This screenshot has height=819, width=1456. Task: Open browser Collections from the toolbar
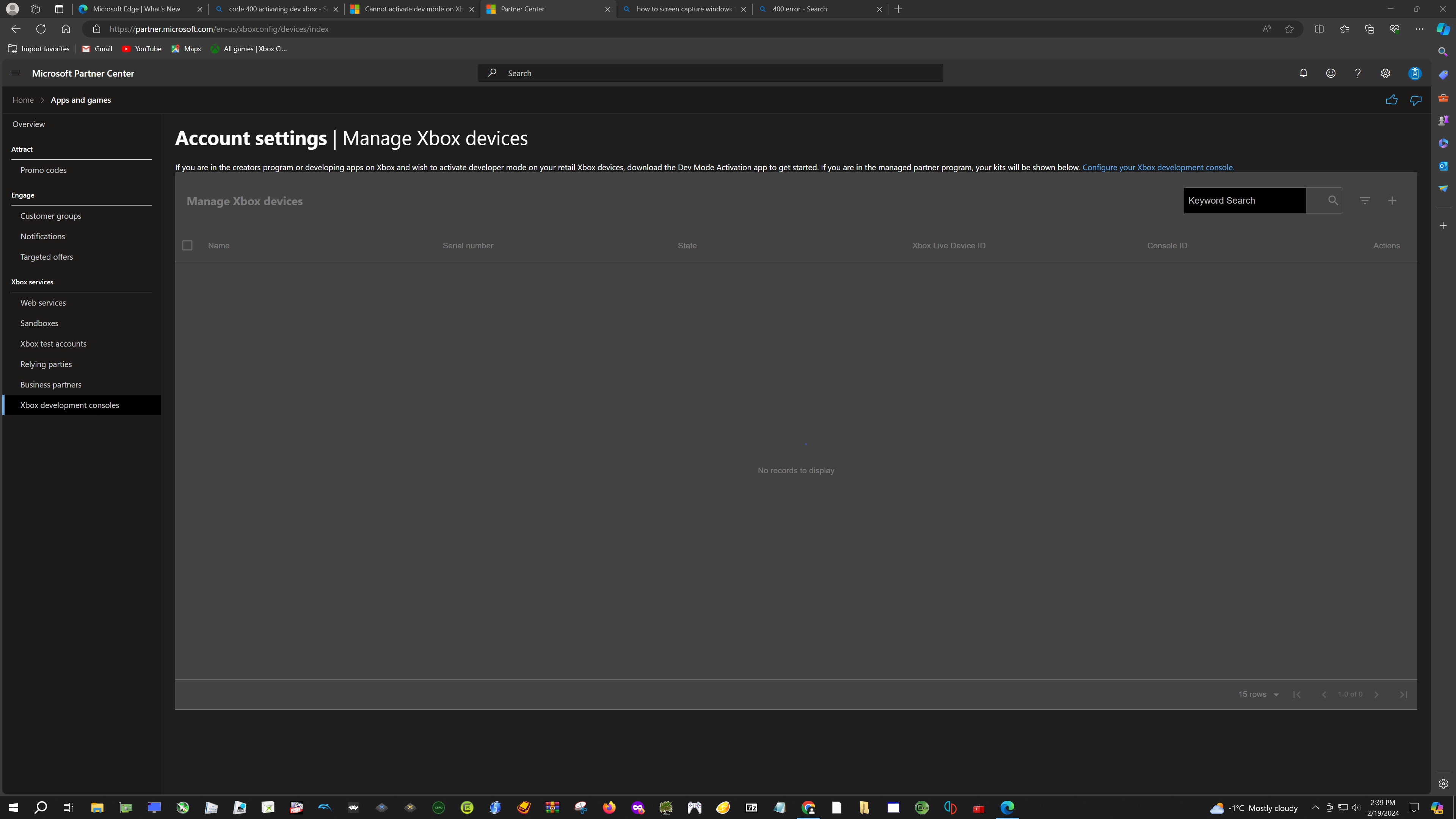(1369, 29)
